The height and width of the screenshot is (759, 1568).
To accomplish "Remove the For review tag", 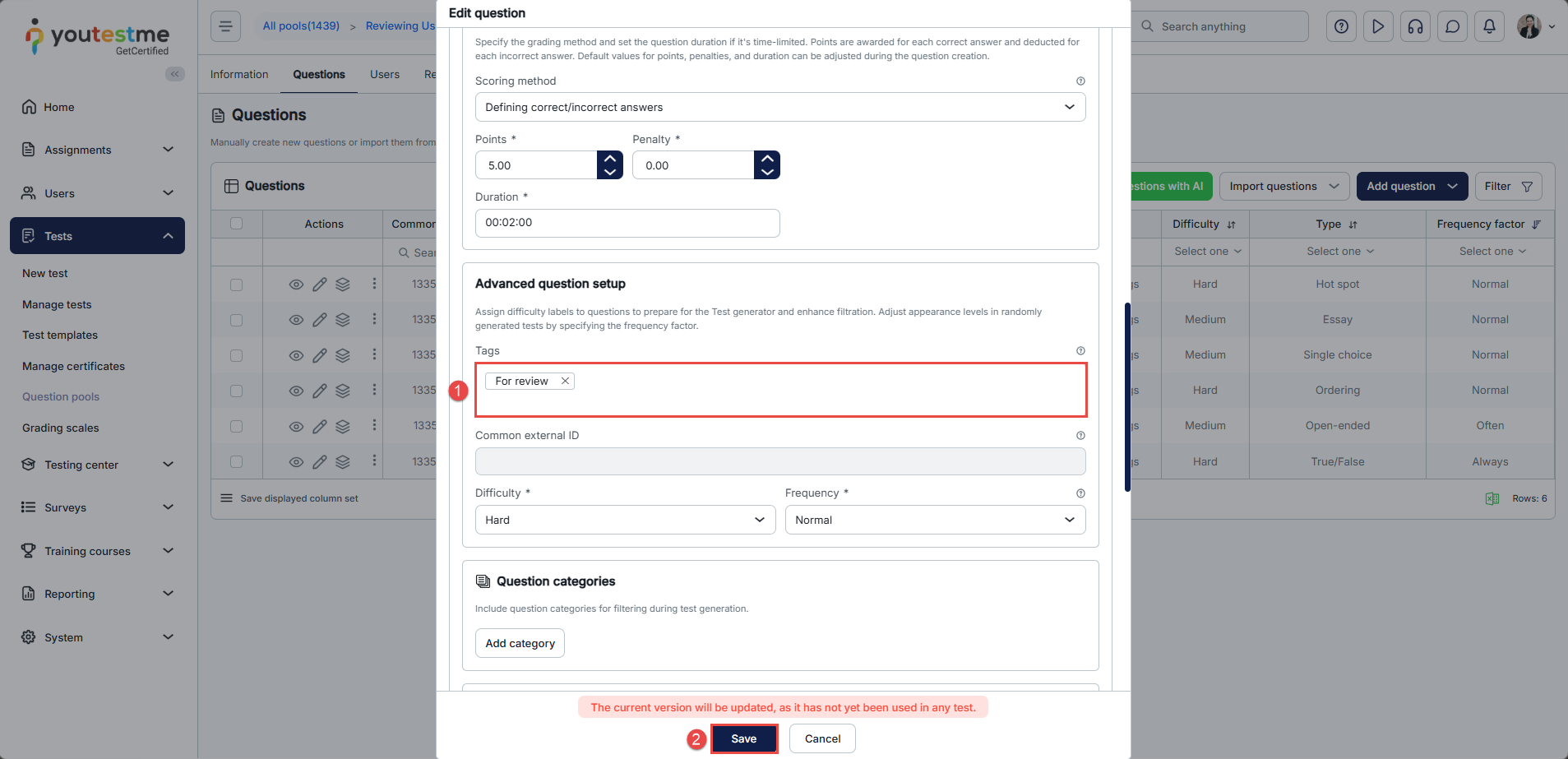I will click(565, 381).
